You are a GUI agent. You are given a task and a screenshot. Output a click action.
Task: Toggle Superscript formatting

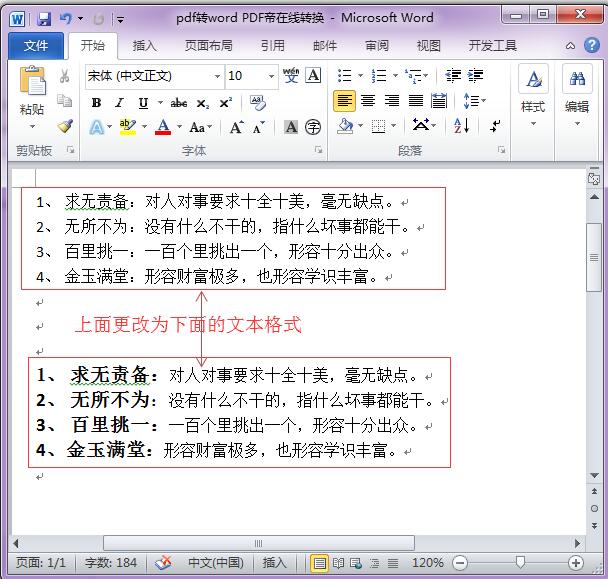click(x=225, y=103)
